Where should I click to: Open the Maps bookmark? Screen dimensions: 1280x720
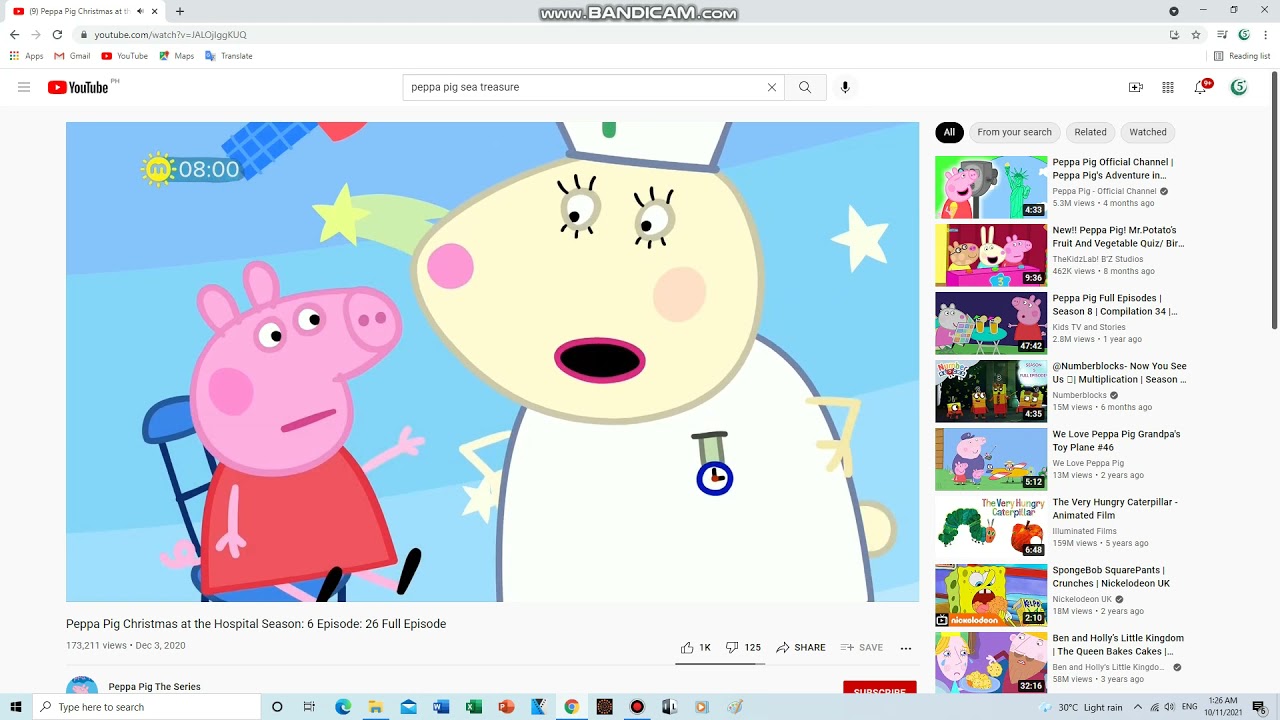177,56
